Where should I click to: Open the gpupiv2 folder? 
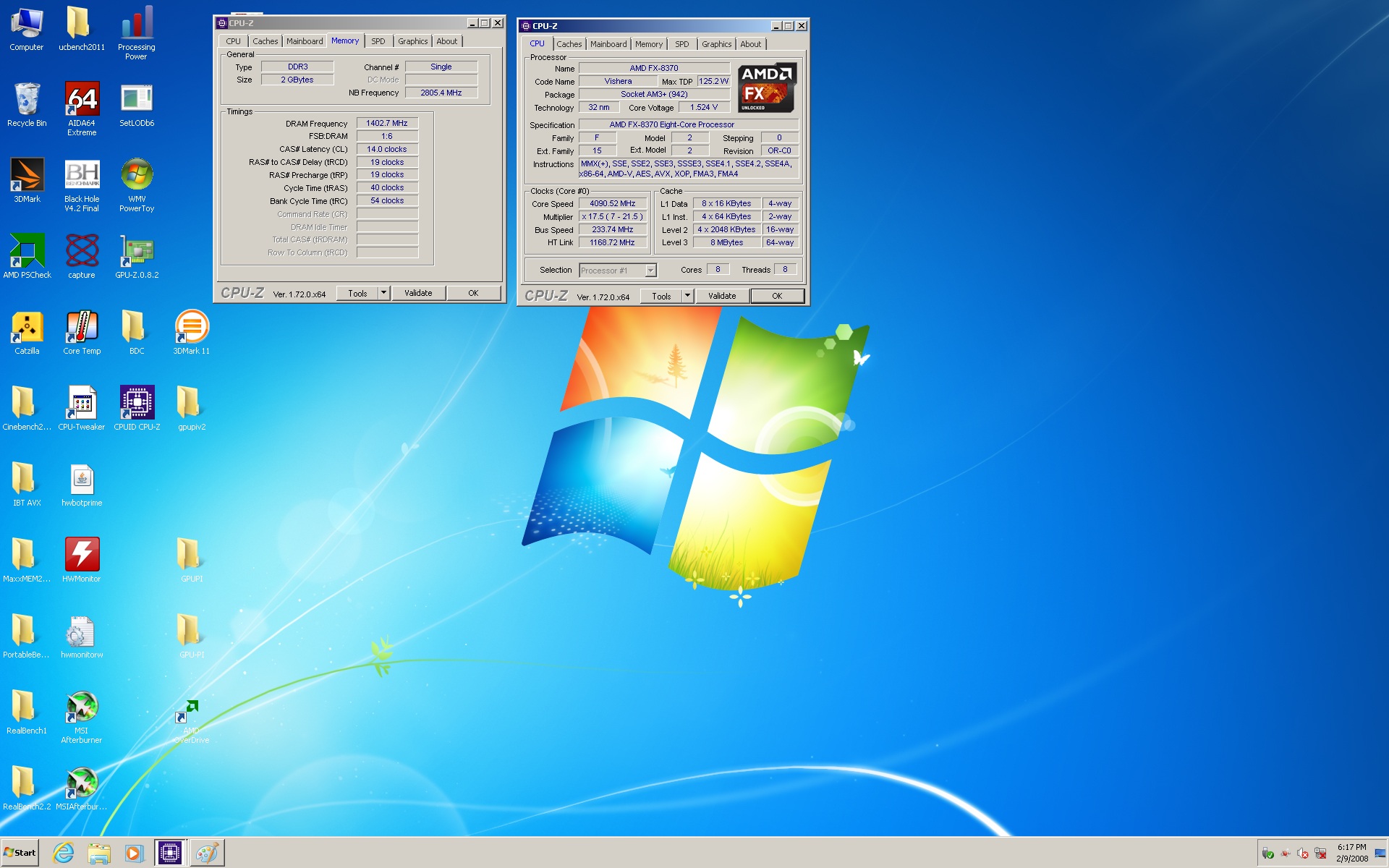click(x=192, y=409)
